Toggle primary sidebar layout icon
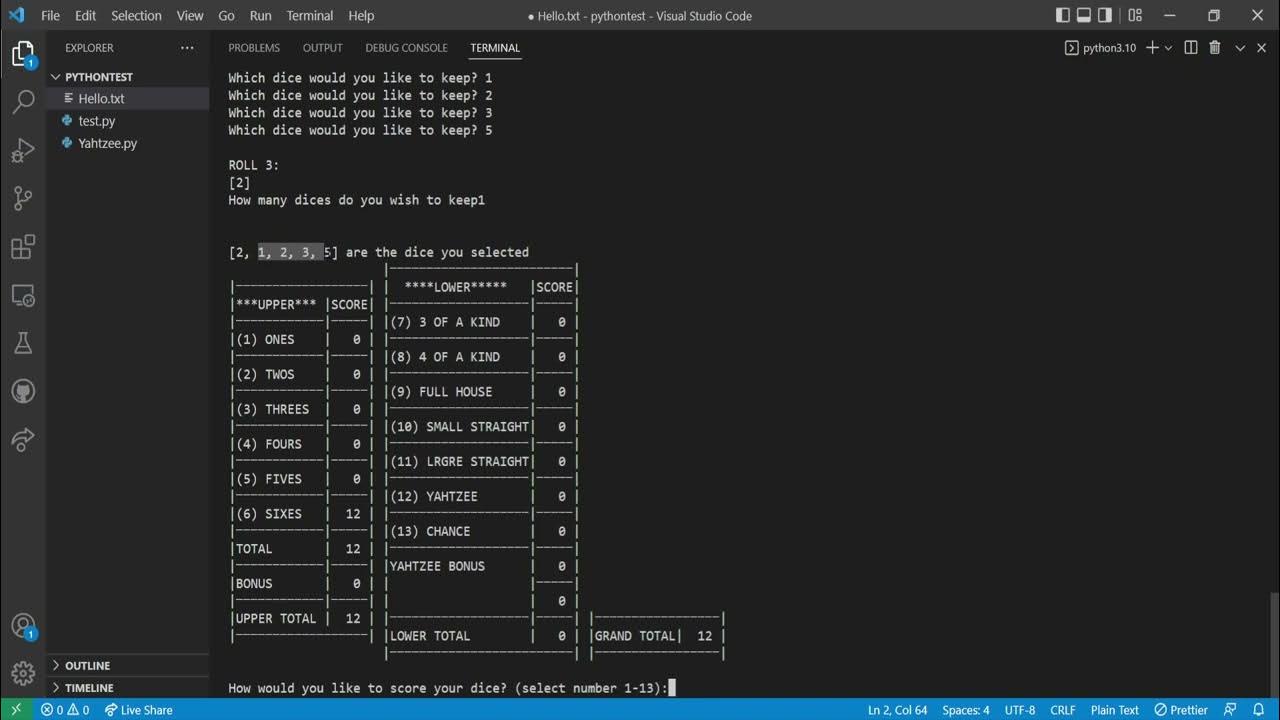The image size is (1280, 720). click(1062, 15)
